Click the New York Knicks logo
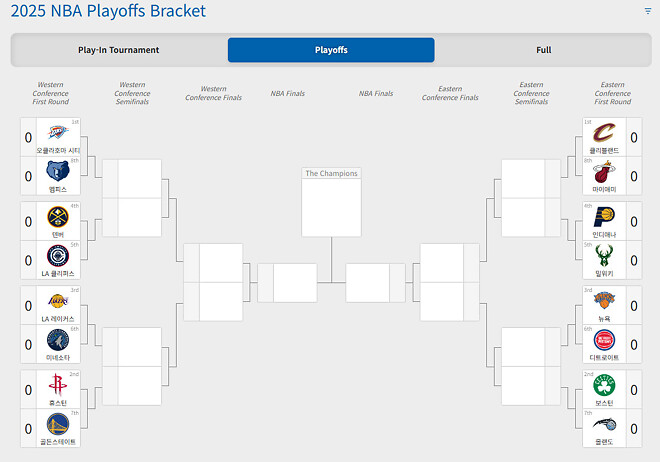The width and height of the screenshot is (660, 462). (604, 300)
